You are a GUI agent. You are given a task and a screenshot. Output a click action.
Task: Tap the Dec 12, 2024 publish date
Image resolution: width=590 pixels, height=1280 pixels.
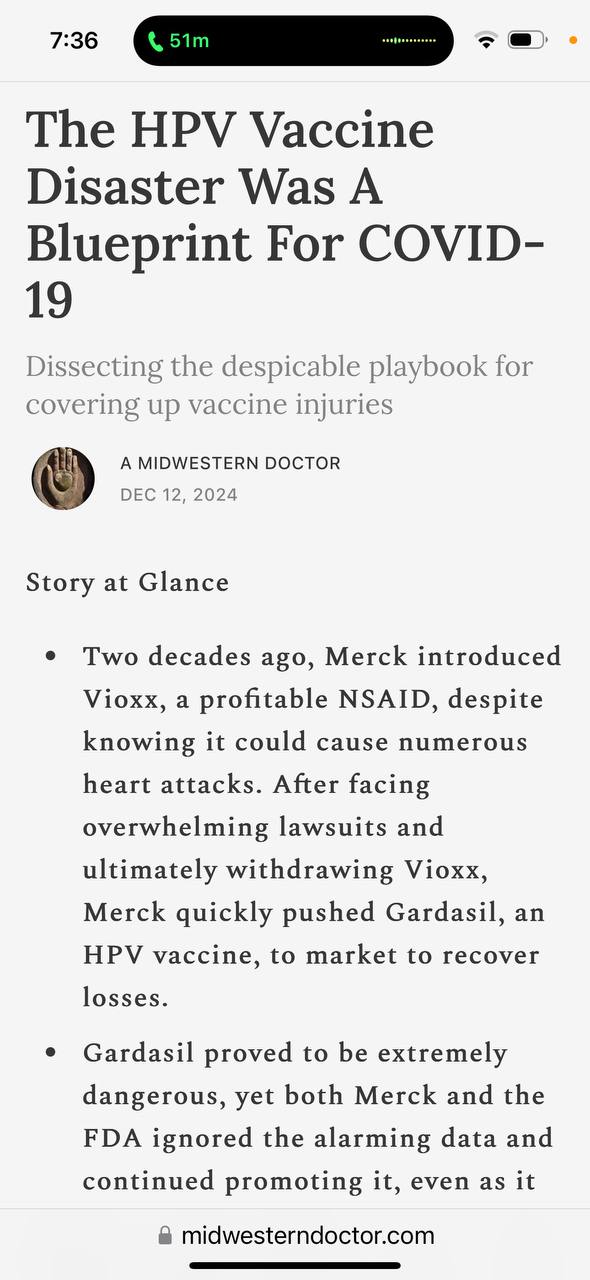tap(179, 494)
